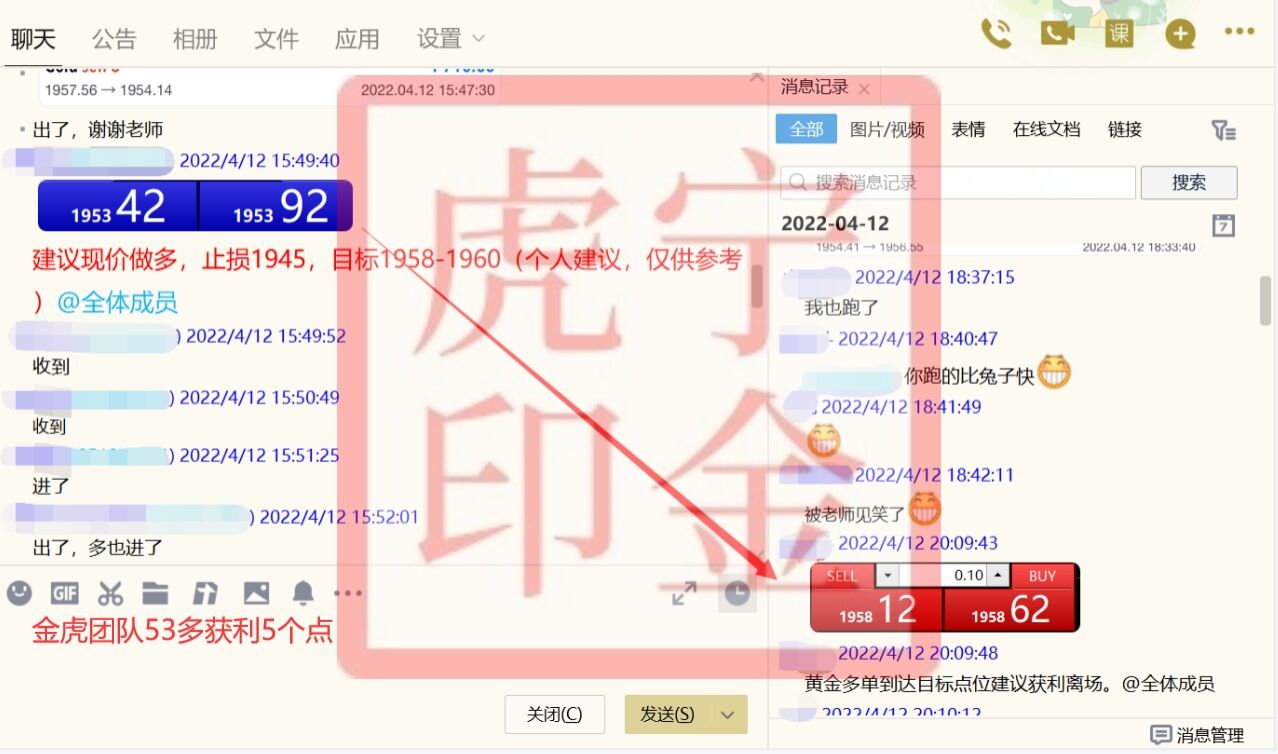Image resolution: width=1278 pixels, height=754 pixels.
Task: Send a file with the folder icon
Action: tap(155, 593)
